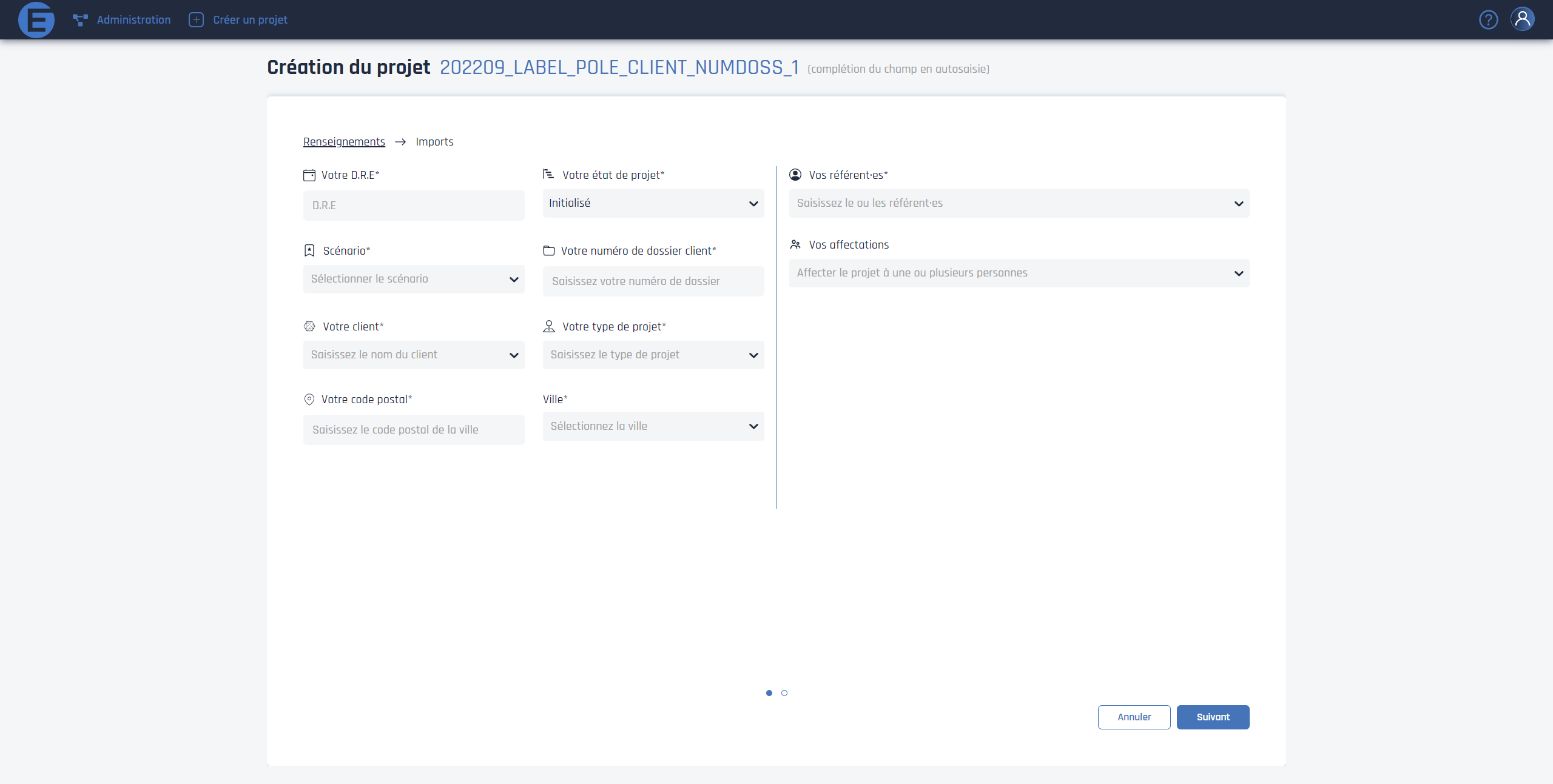
Task: Select the first filled pagination dot
Action: click(x=769, y=693)
